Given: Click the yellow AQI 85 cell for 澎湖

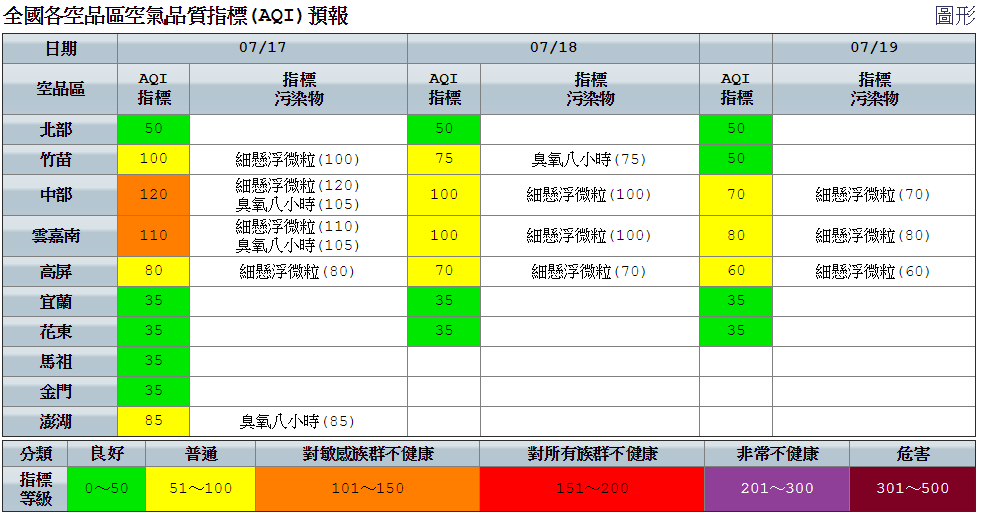Looking at the screenshot, I should [153, 422].
